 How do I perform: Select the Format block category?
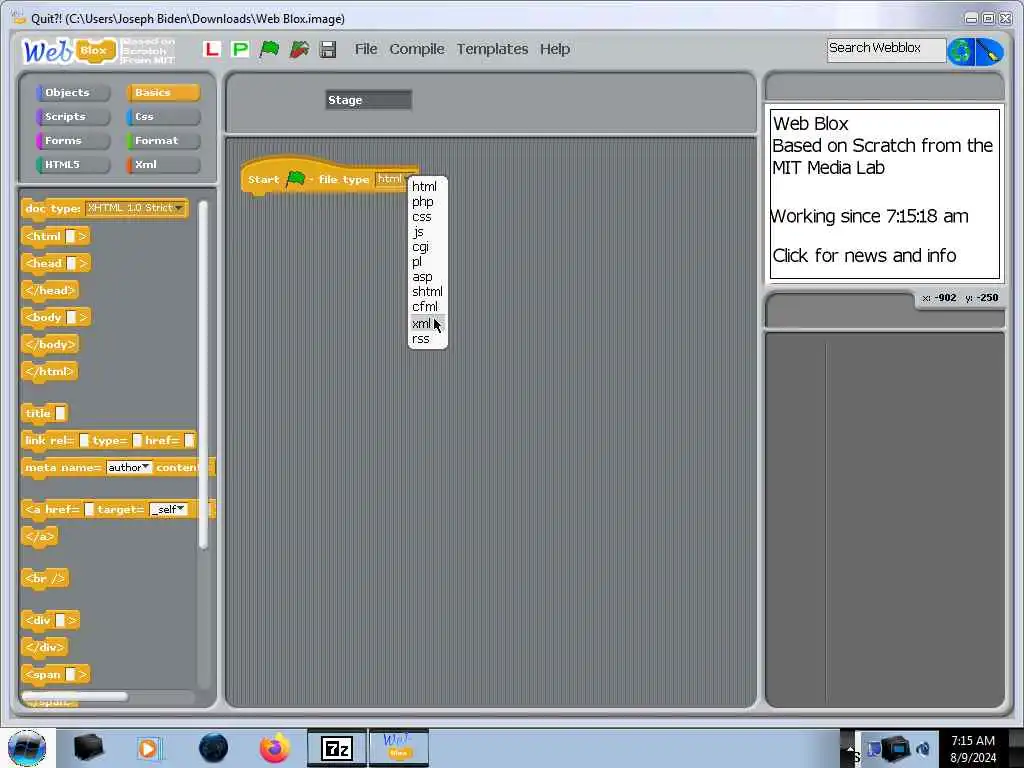[x=163, y=140]
